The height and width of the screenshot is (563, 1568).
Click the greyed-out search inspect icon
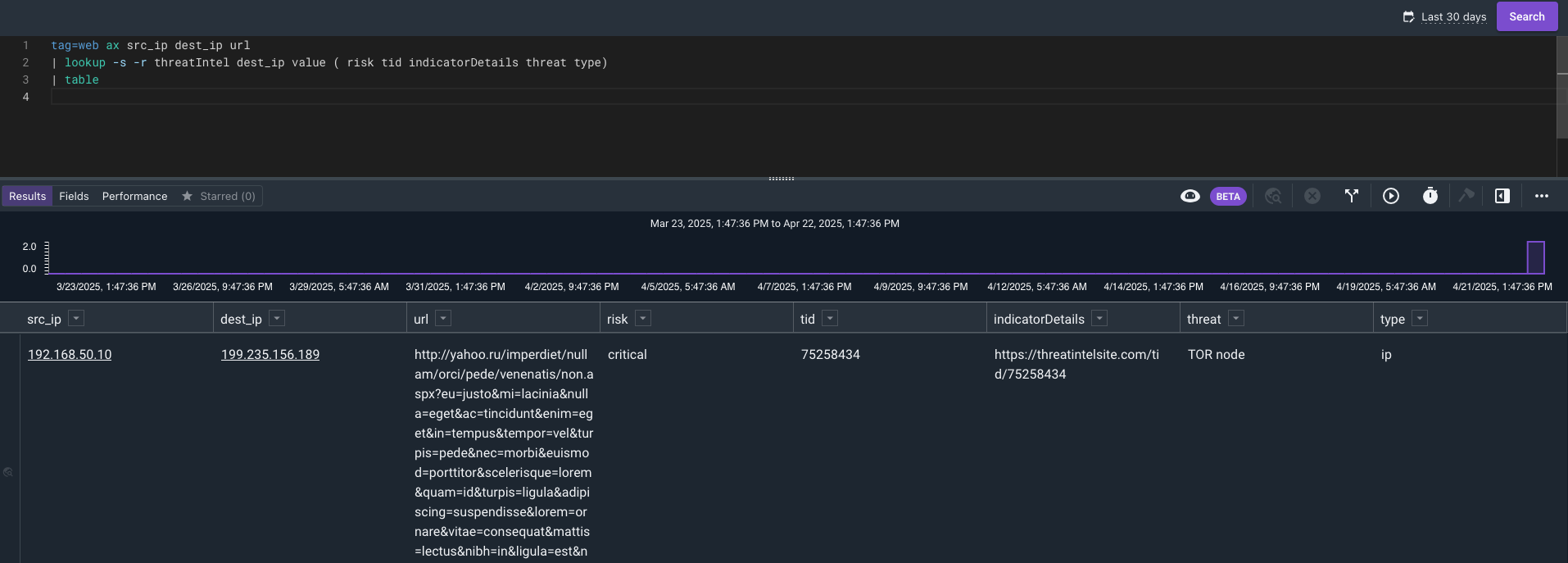coord(1273,196)
